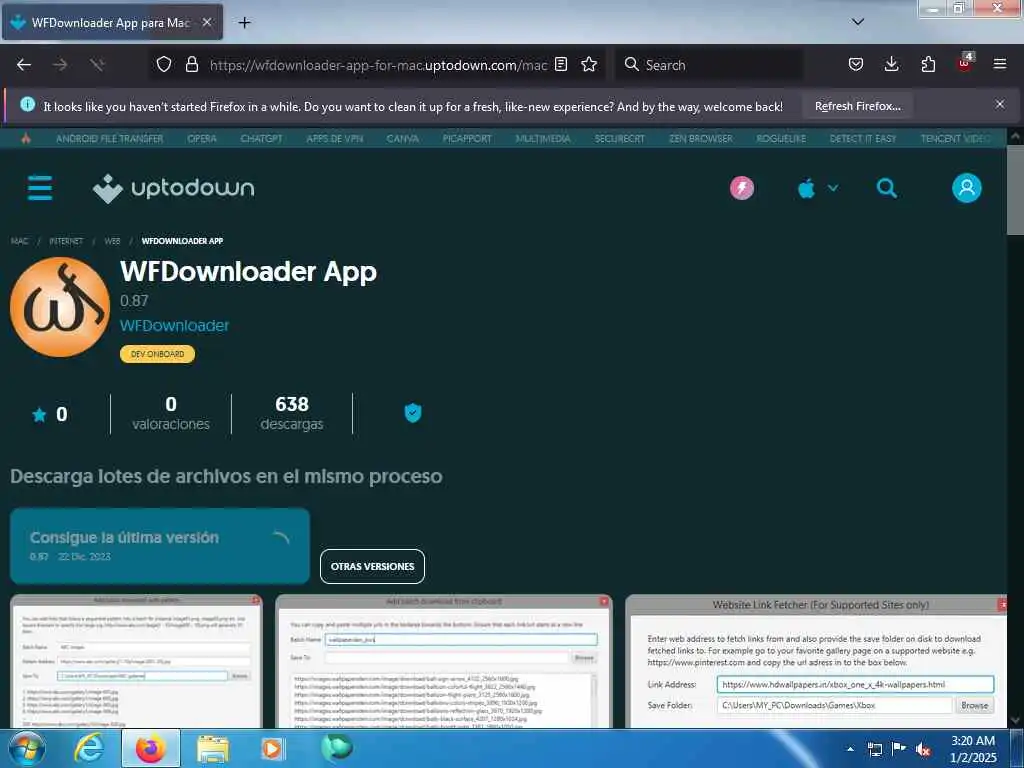Screen dimensions: 1024x768
Task: Open Firefox taskbar icon
Action: coord(151,748)
